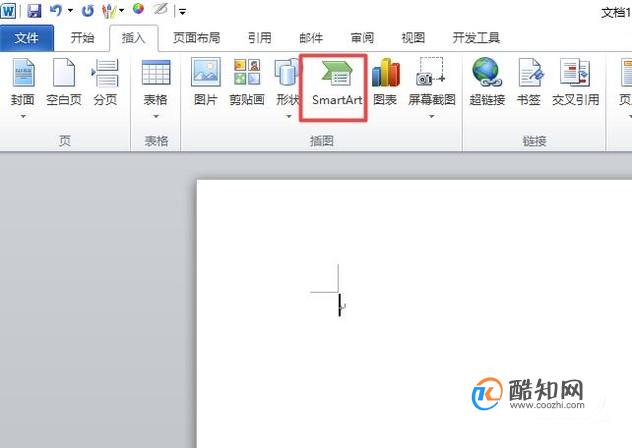Expand the Shapes (形状) gallery dropdown

tap(289, 116)
